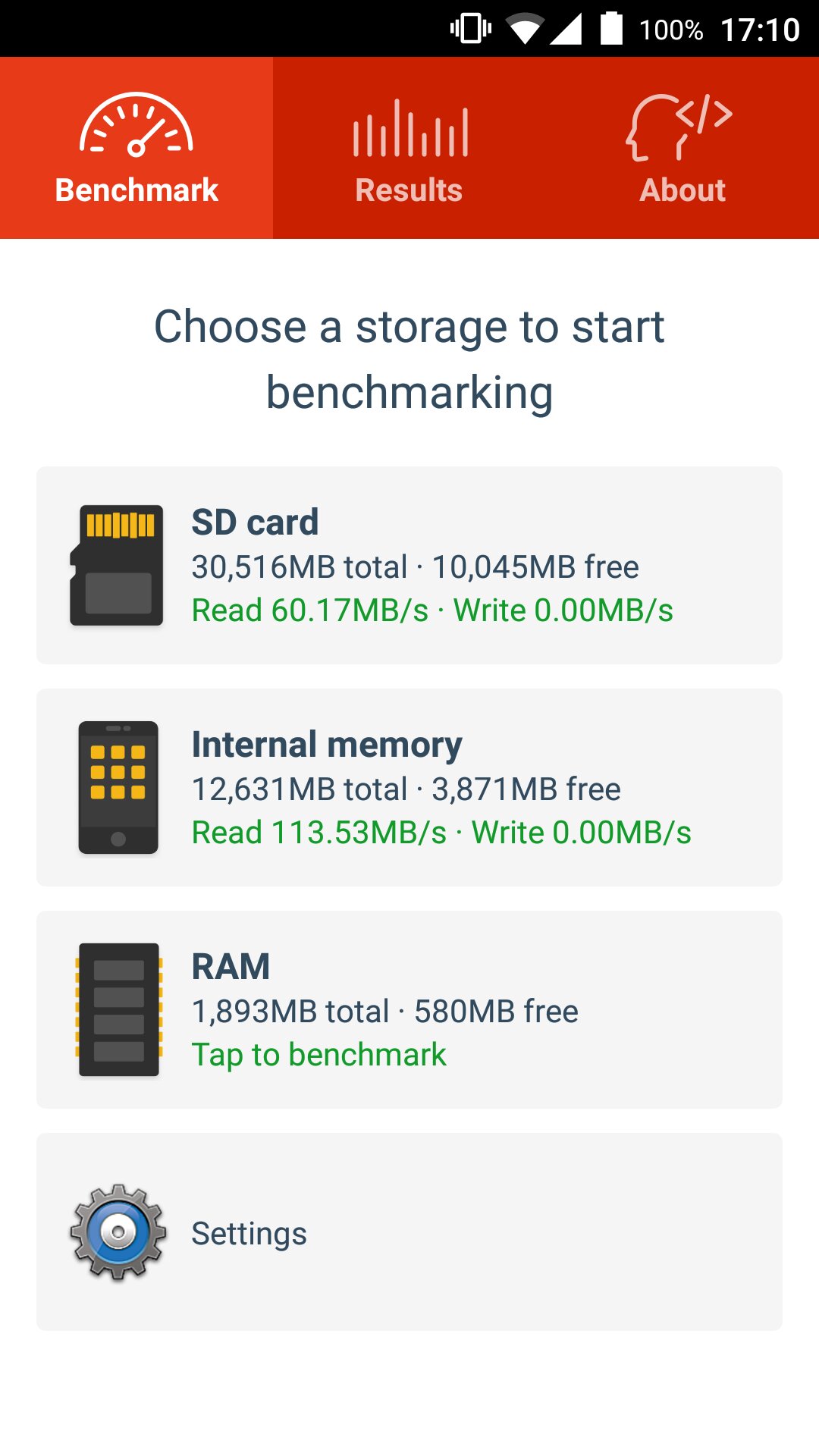Switch to the Results tab label
The width and height of the screenshot is (819, 1456).
[409, 190]
